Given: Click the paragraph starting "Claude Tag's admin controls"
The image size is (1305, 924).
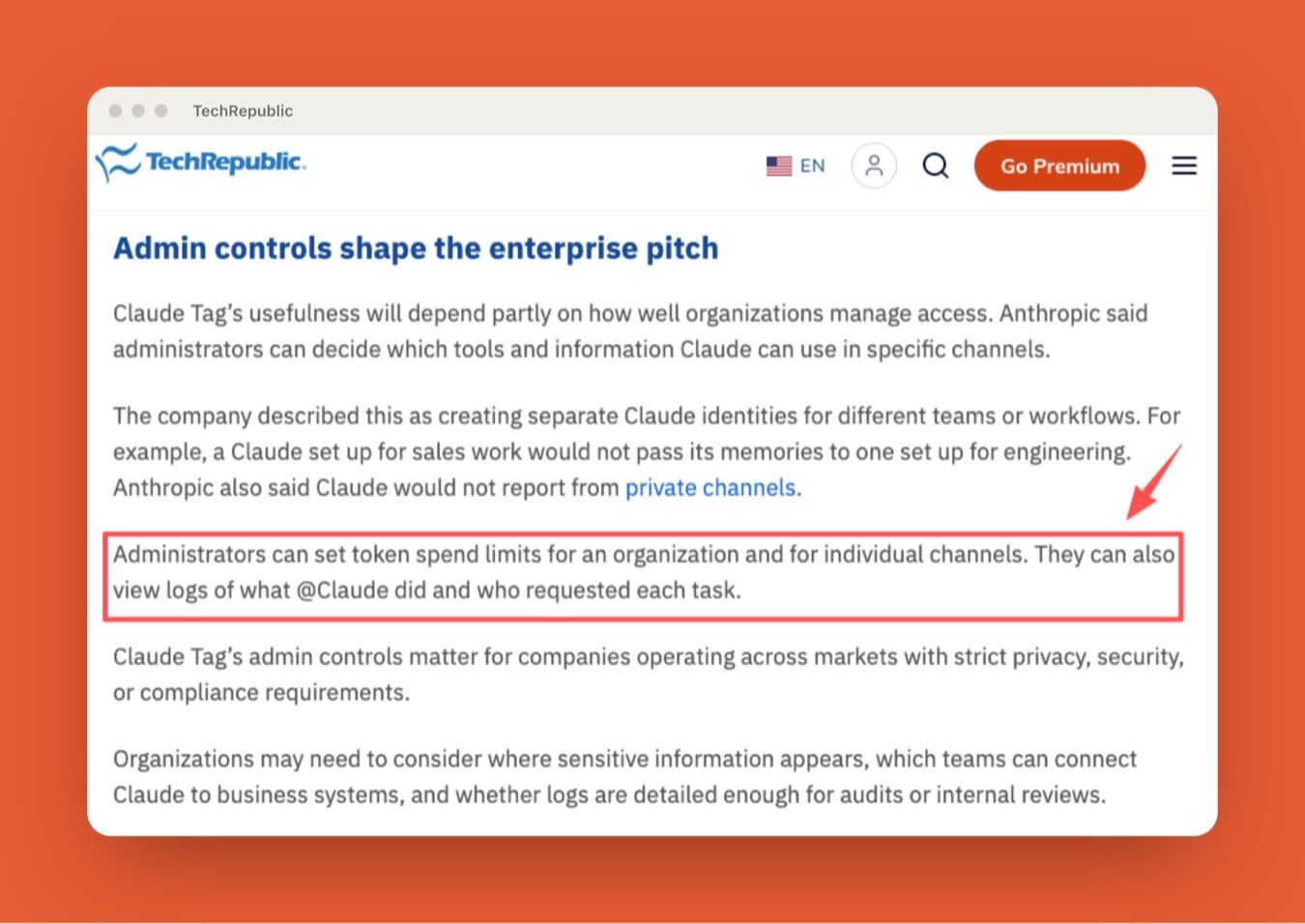Looking at the screenshot, I should (649, 675).
